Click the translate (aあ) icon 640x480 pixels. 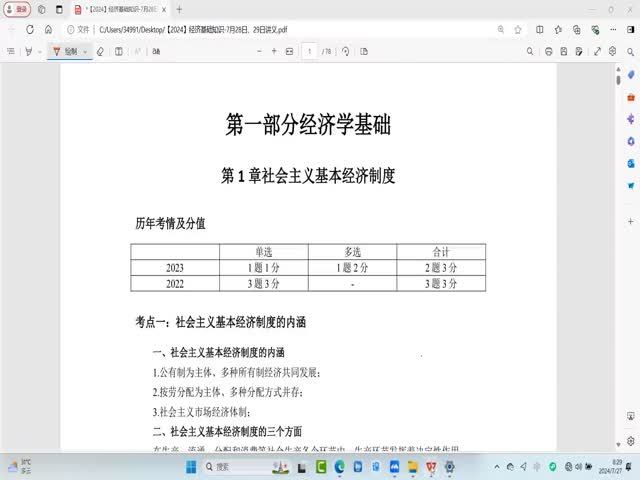point(156,51)
